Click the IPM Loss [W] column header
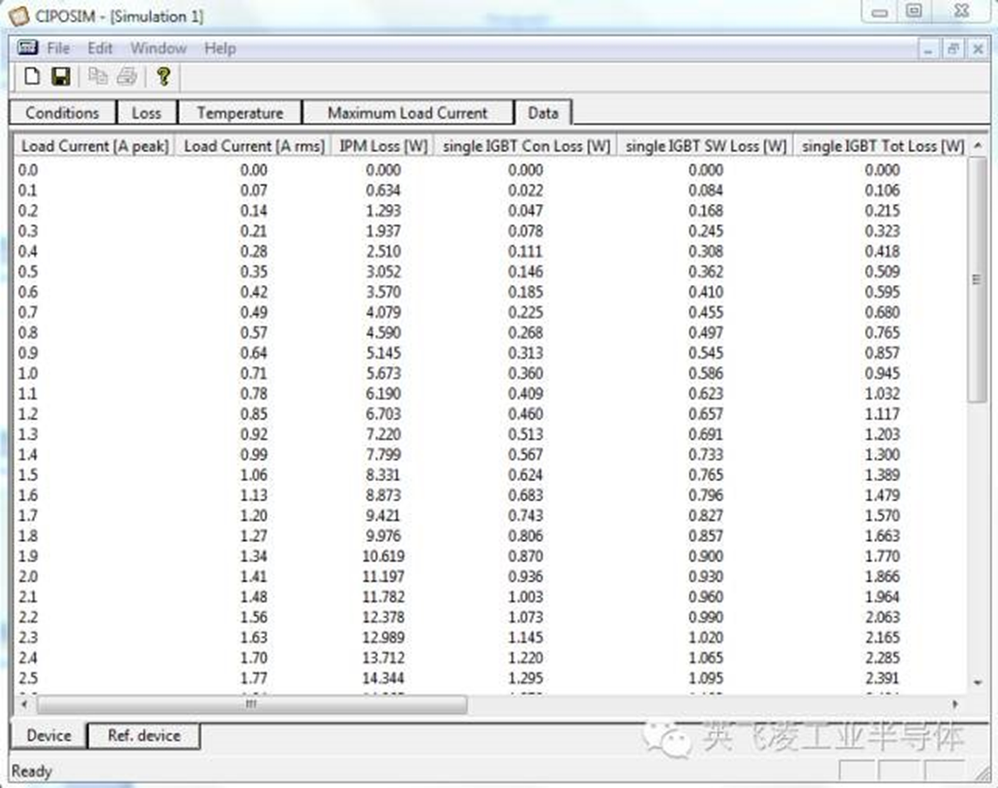 click(383, 146)
